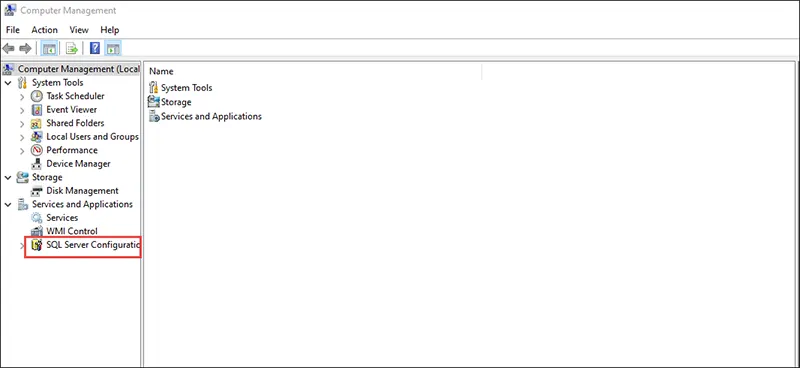Click the System Tools icon in the tree
This screenshot has width=800, height=368.
[x=22, y=83]
